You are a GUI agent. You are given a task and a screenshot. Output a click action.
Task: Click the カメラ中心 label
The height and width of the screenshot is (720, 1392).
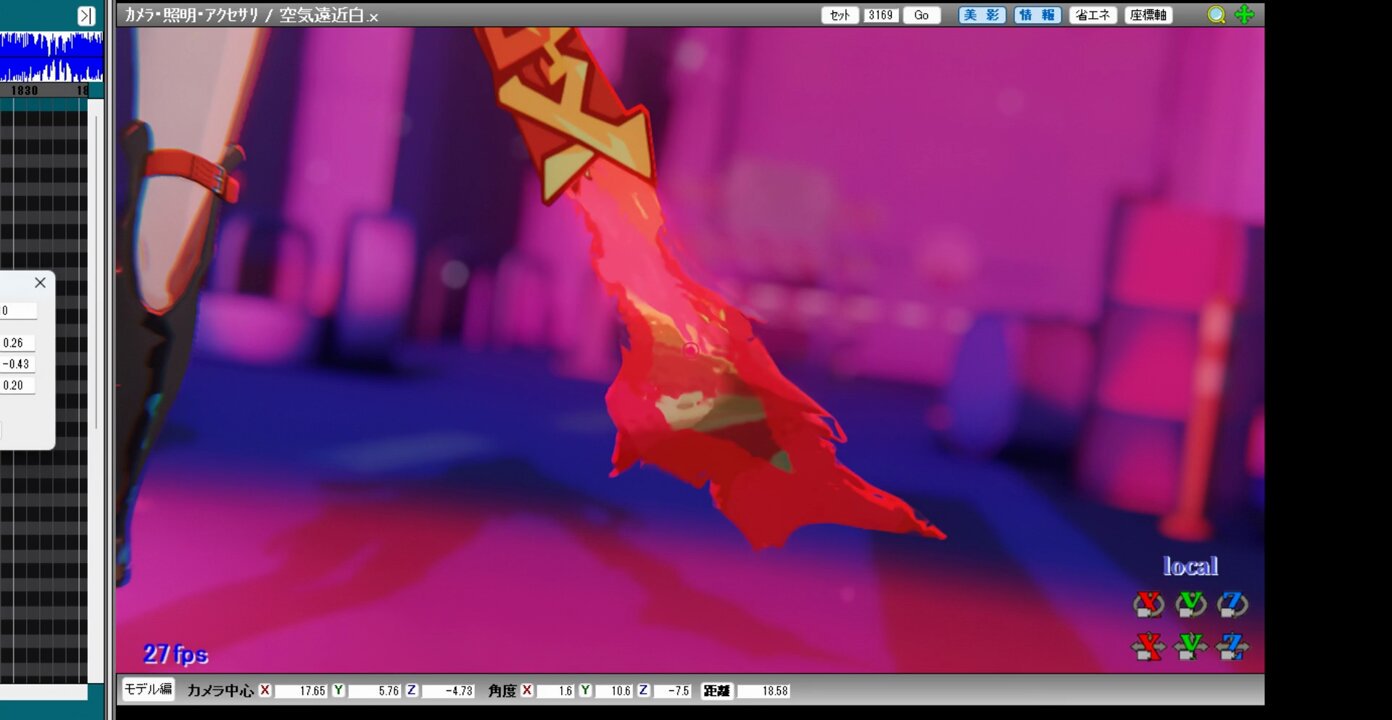pos(220,691)
